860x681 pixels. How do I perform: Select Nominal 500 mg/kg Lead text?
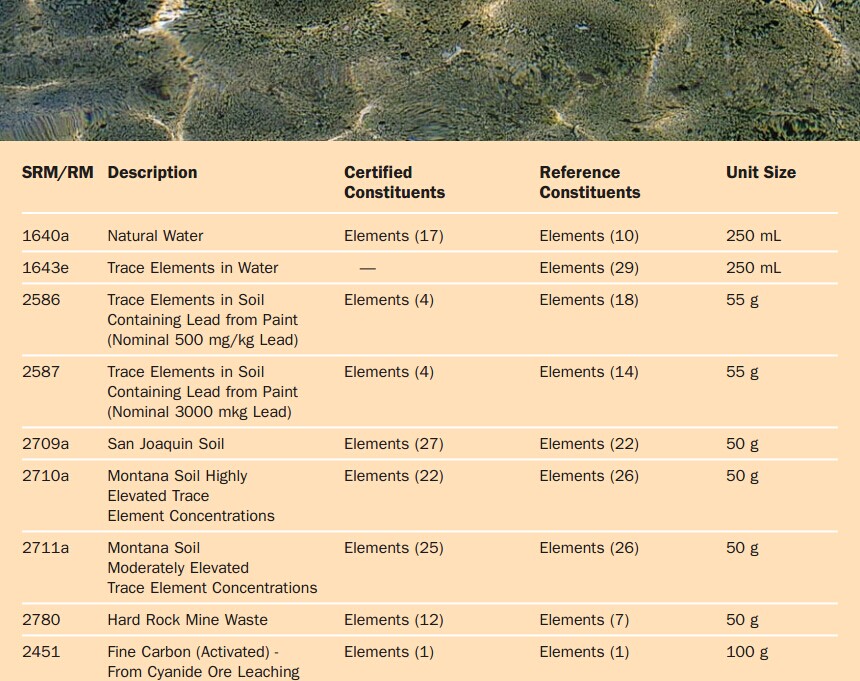click(202, 340)
